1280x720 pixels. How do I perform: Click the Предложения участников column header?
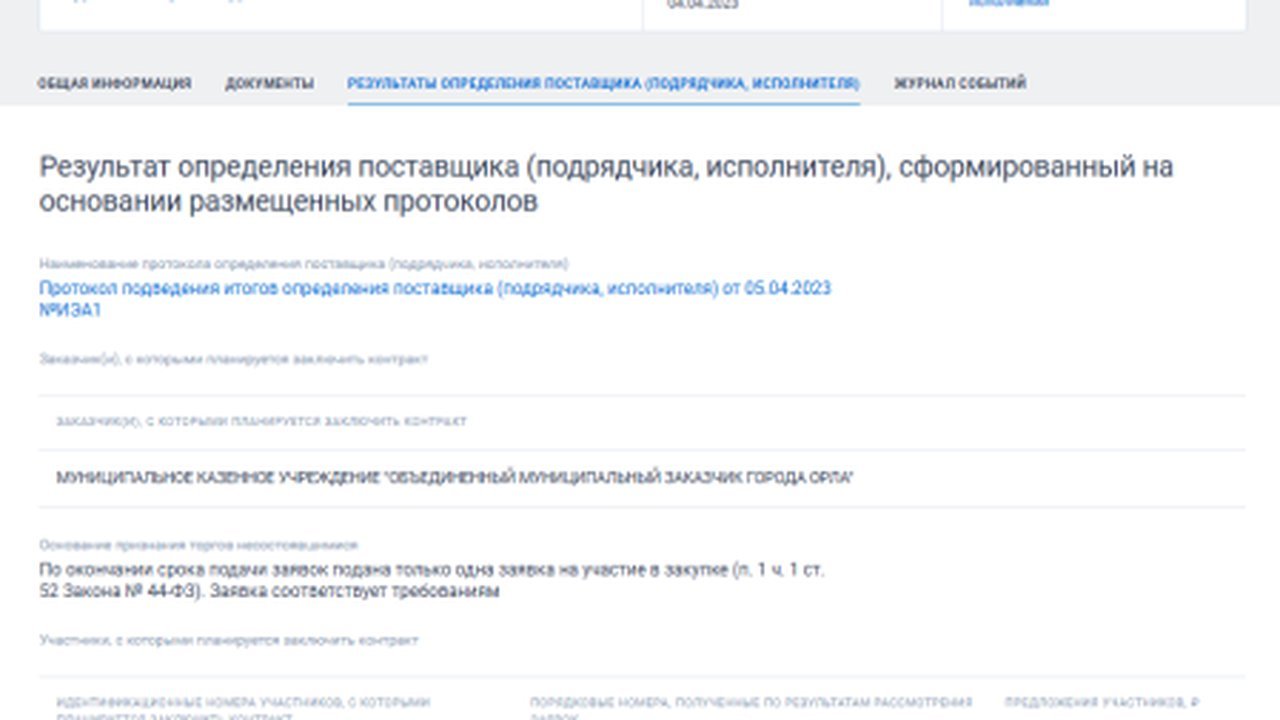tap(1101, 703)
